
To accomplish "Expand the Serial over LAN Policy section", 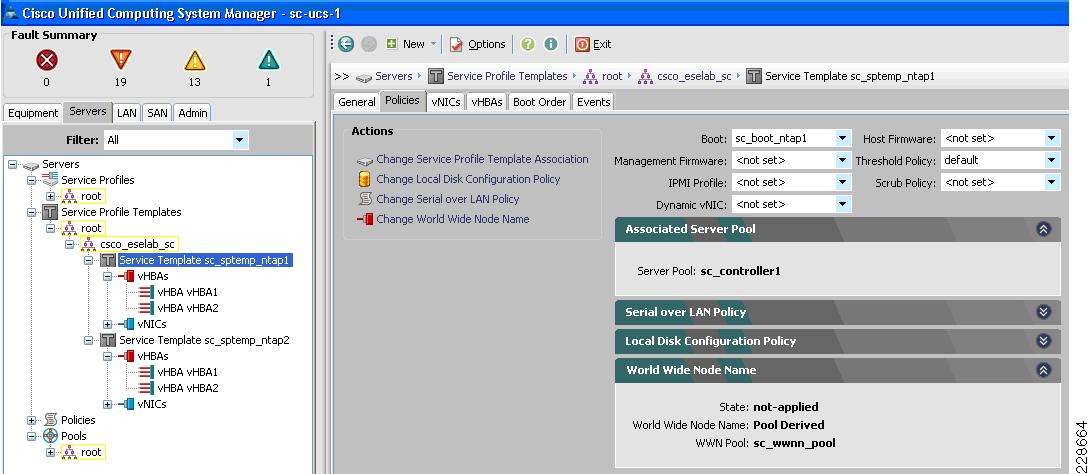I will [x=1043, y=312].
